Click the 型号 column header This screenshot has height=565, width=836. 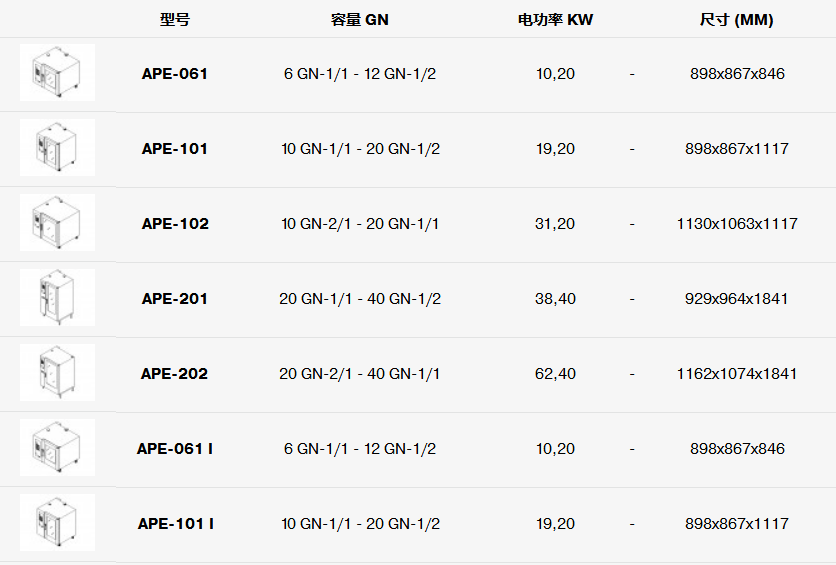tap(175, 20)
